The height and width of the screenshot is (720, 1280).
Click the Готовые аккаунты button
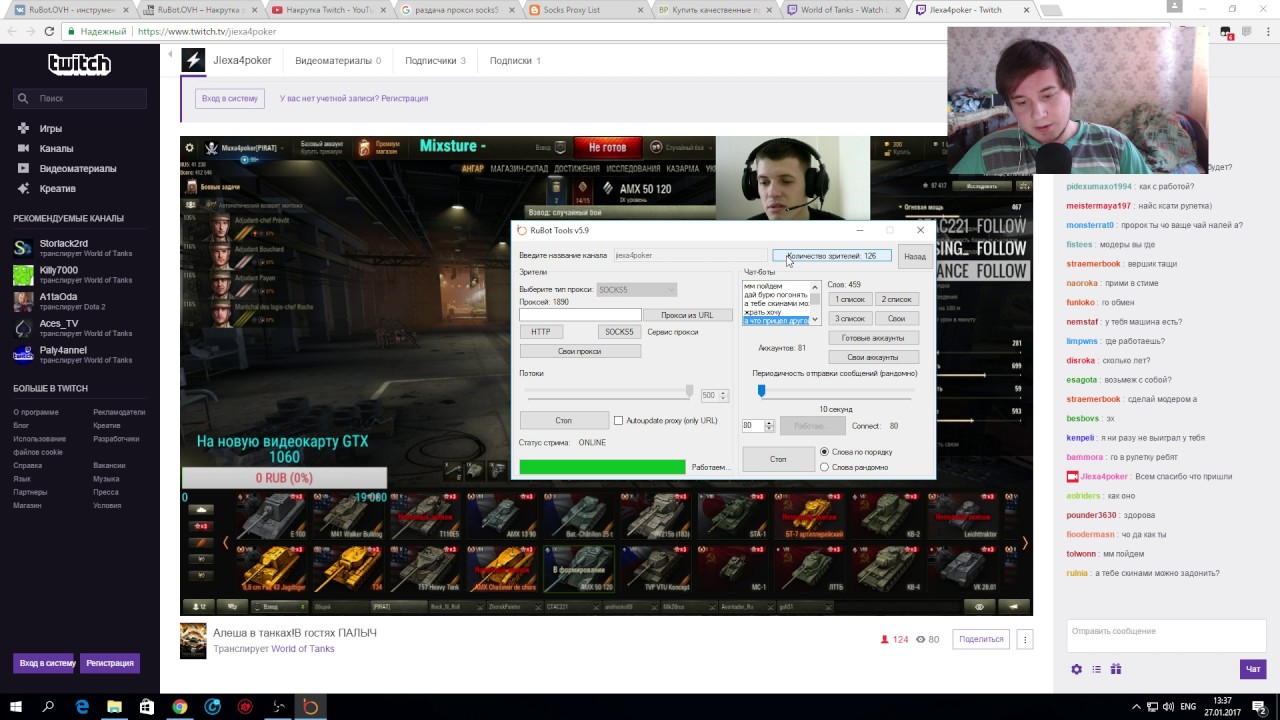pos(873,338)
